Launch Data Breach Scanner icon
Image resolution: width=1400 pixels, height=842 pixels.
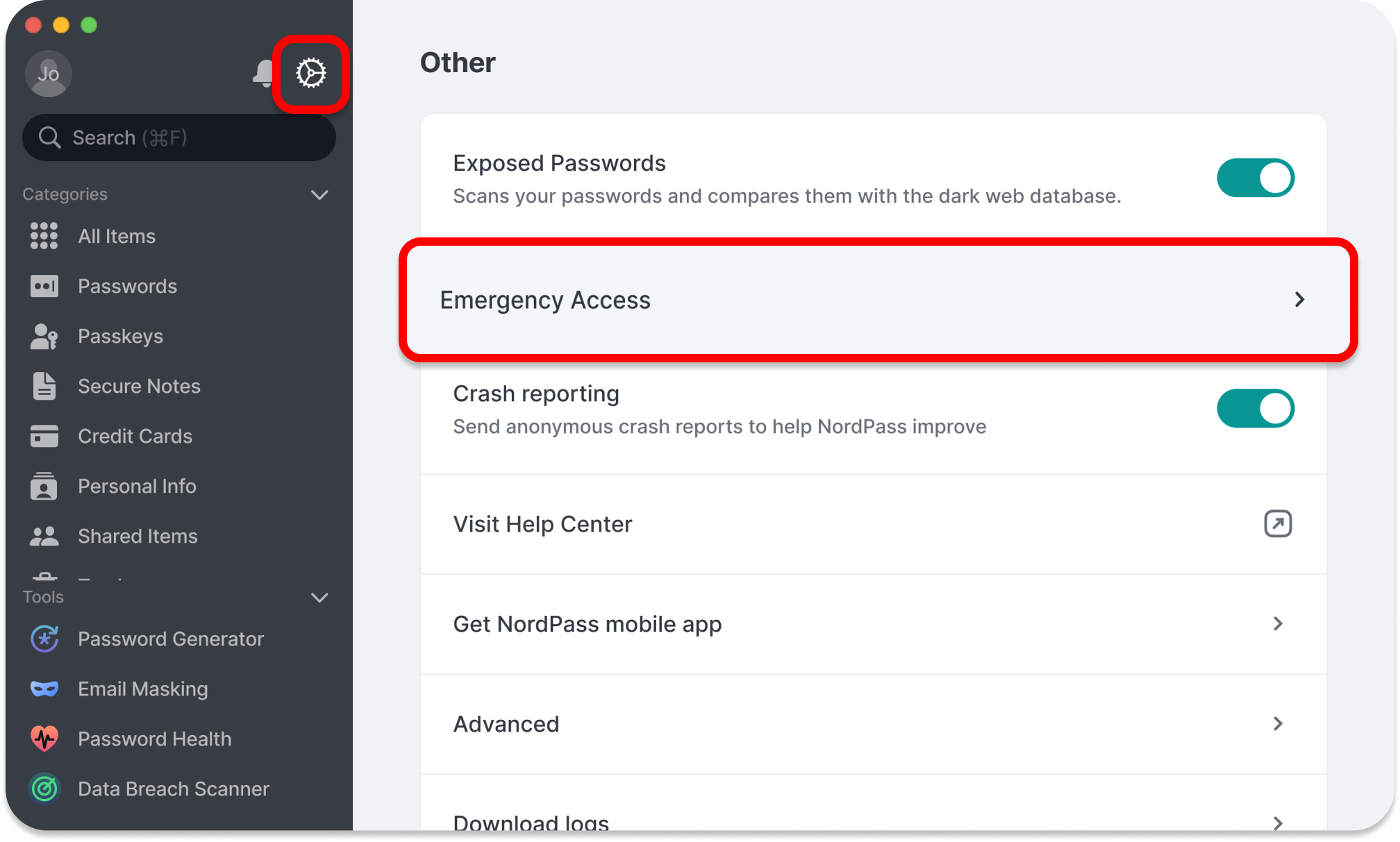point(44,789)
